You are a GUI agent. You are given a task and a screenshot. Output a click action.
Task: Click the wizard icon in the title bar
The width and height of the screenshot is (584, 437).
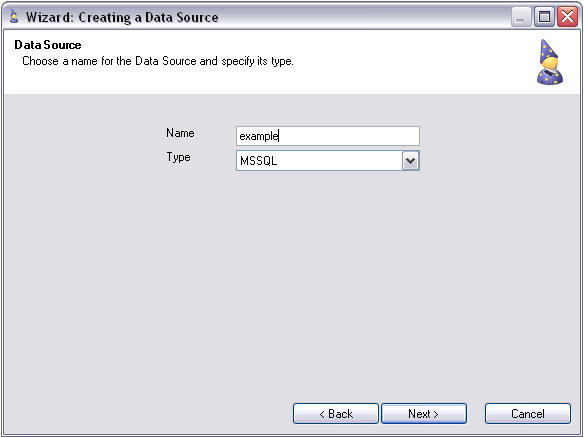[14, 17]
